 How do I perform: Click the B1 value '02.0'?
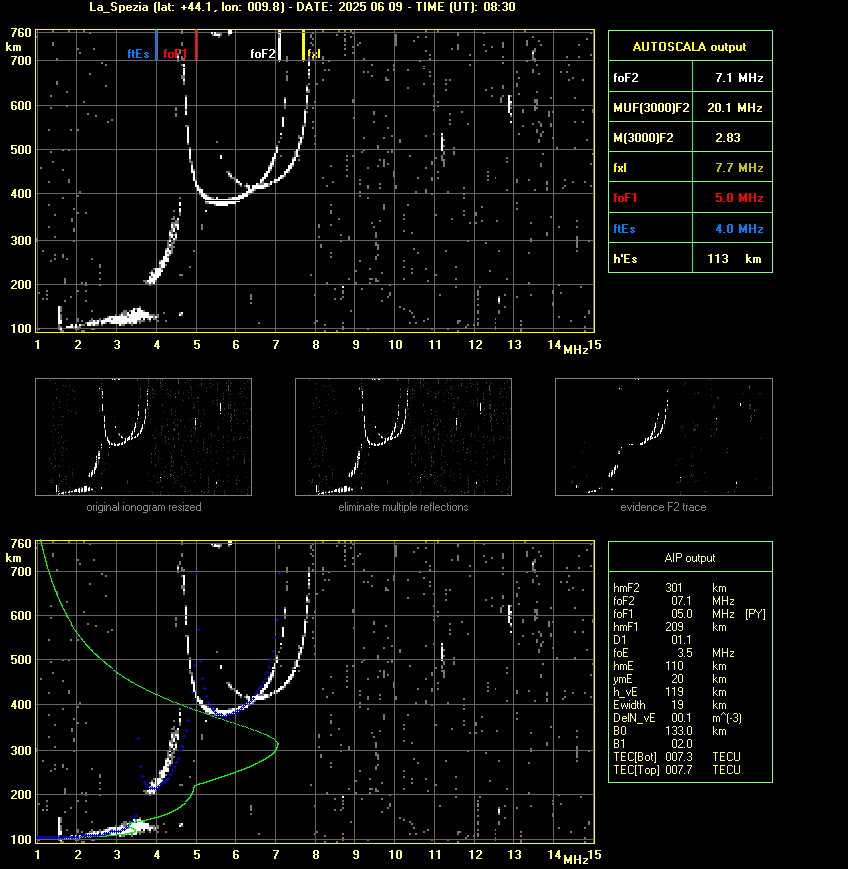click(x=682, y=744)
